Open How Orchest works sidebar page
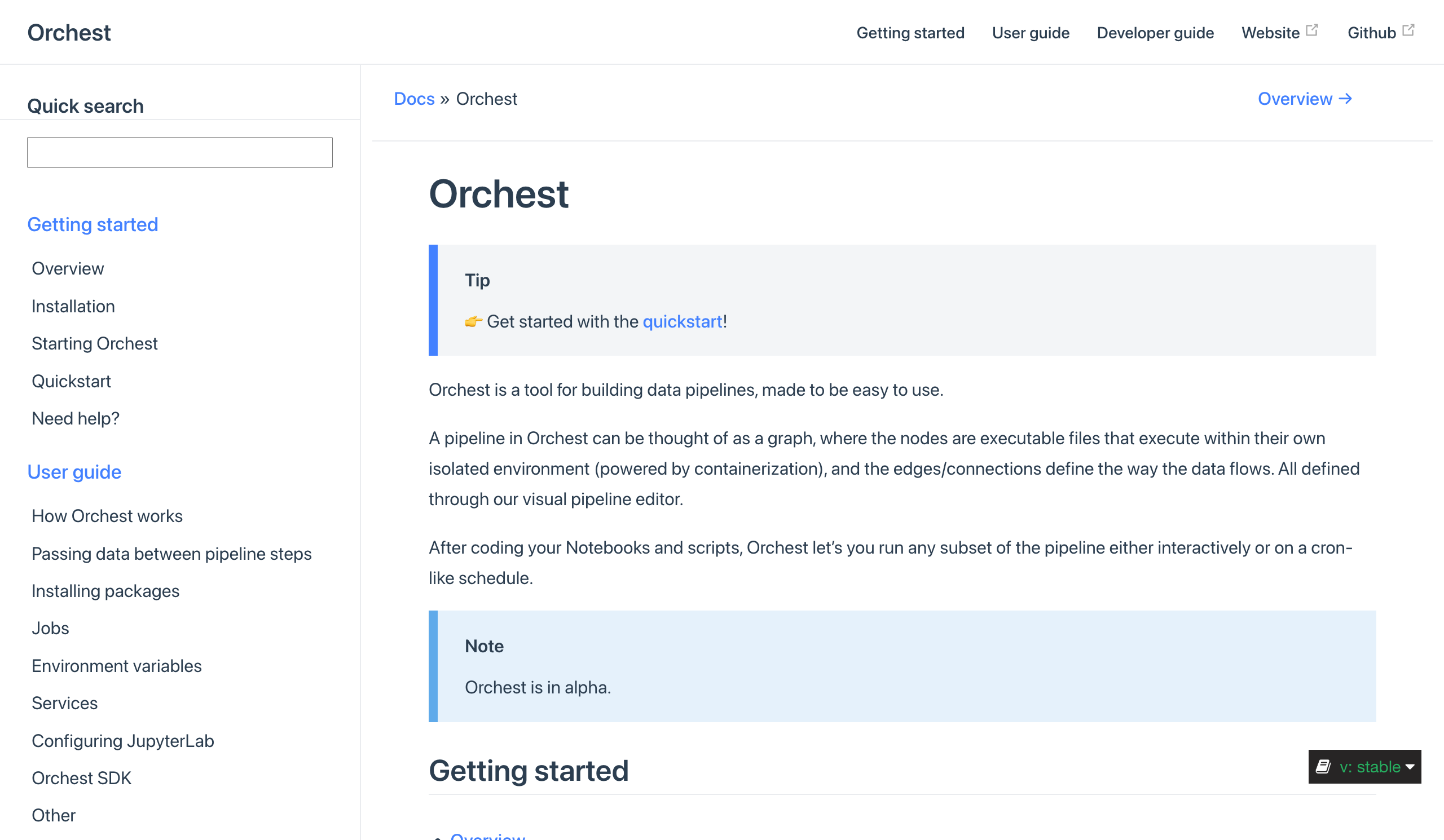This screenshot has height=840, width=1444. pyautogui.click(x=107, y=516)
